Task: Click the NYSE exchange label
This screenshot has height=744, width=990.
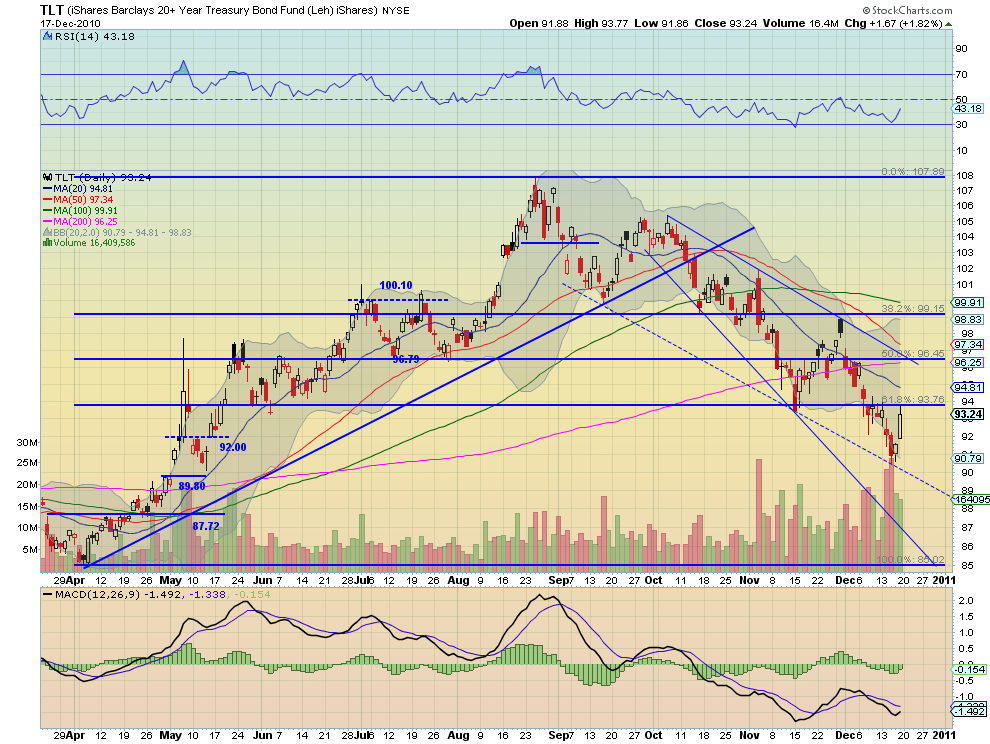Action: [x=396, y=10]
